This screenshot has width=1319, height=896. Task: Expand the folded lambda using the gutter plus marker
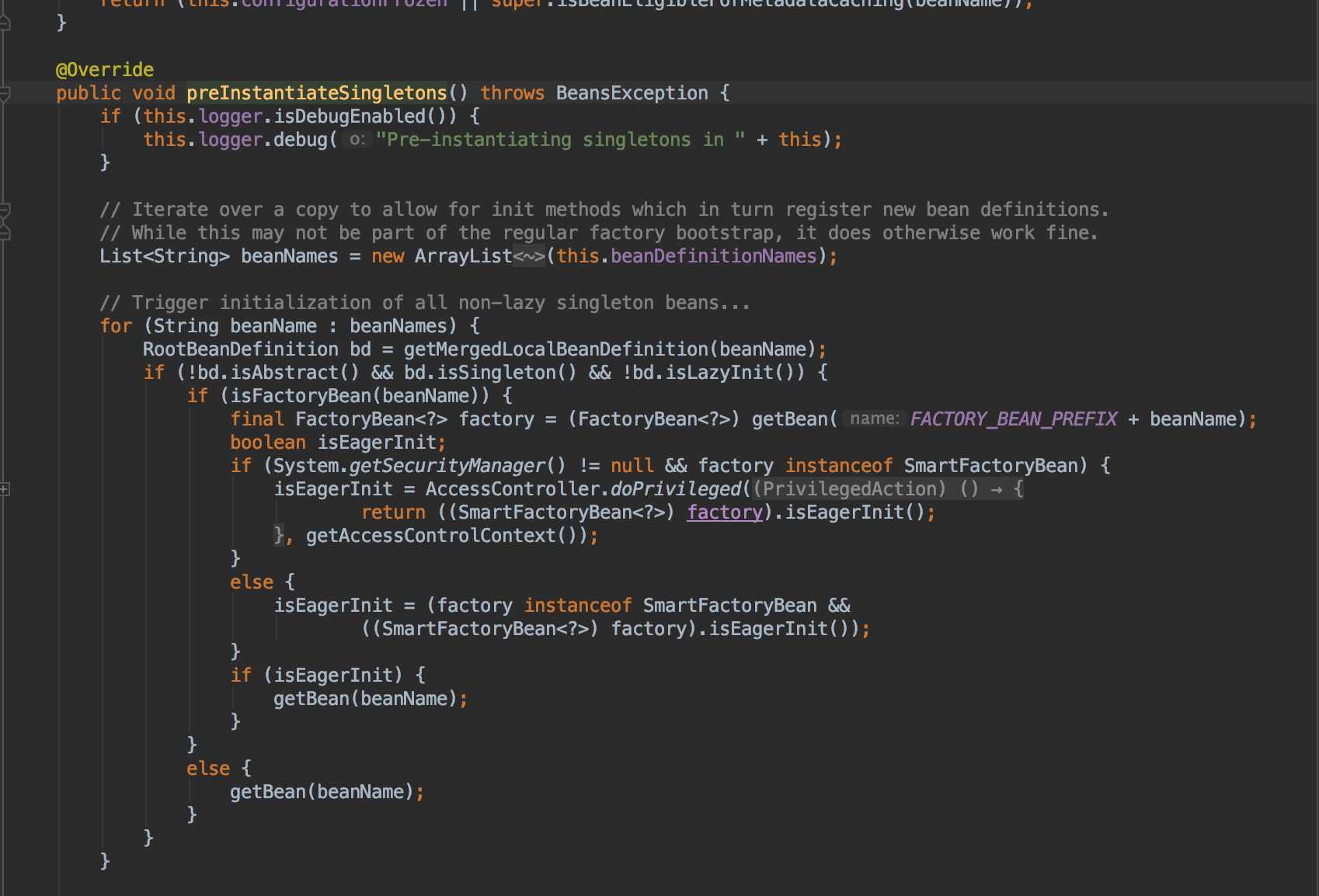click(4, 489)
